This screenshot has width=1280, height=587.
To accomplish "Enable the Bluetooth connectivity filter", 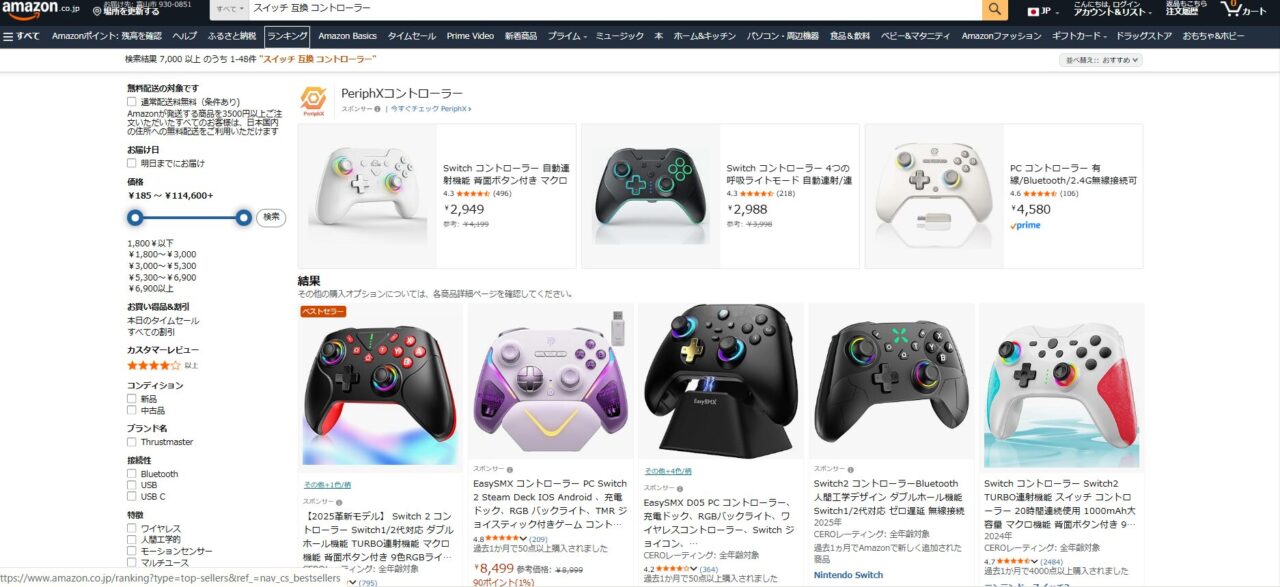I will (x=132, y=474).
